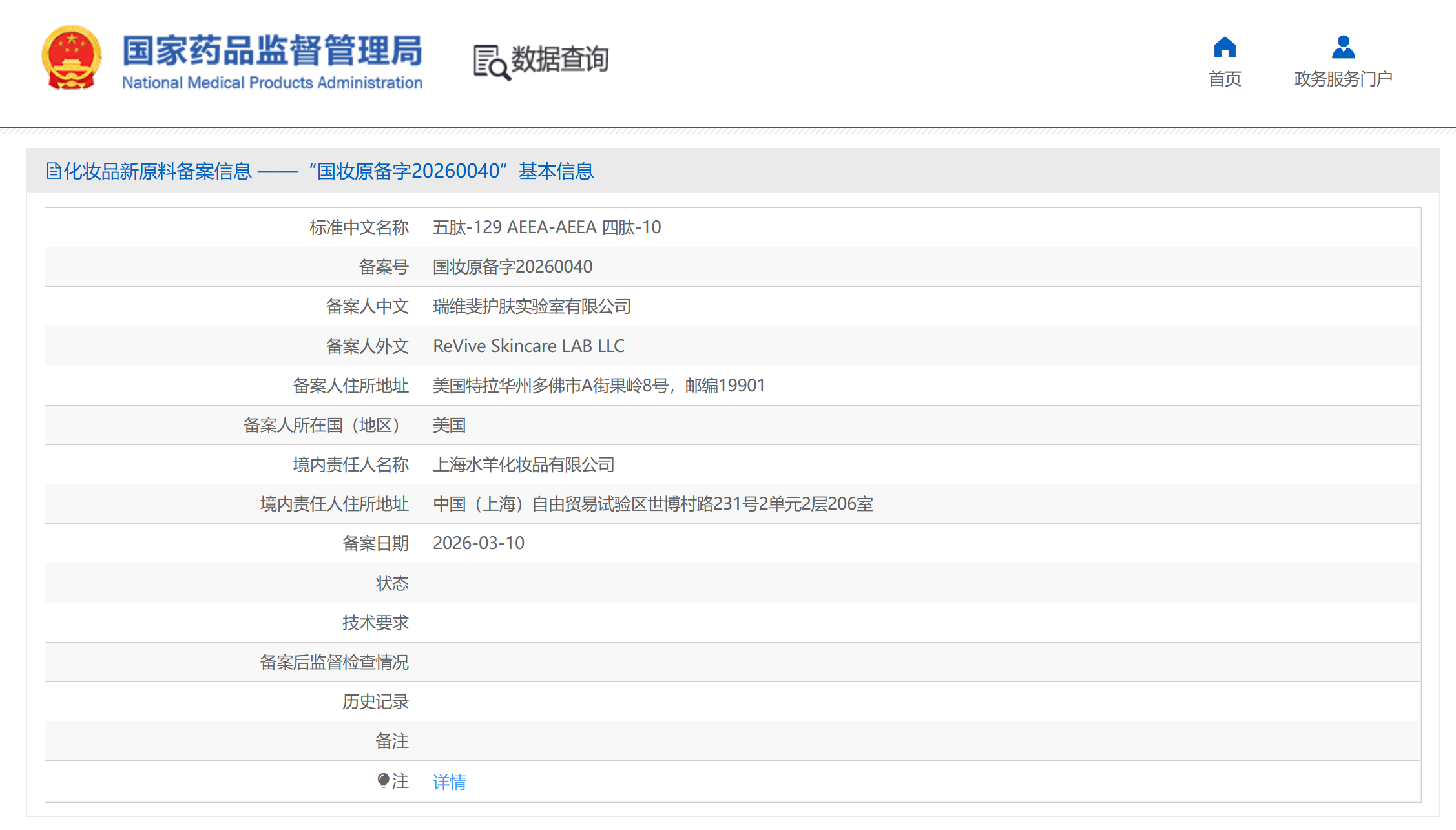Click the 五肽-129 AEEA-AEEA 四肽-10 name

point(546,227)
